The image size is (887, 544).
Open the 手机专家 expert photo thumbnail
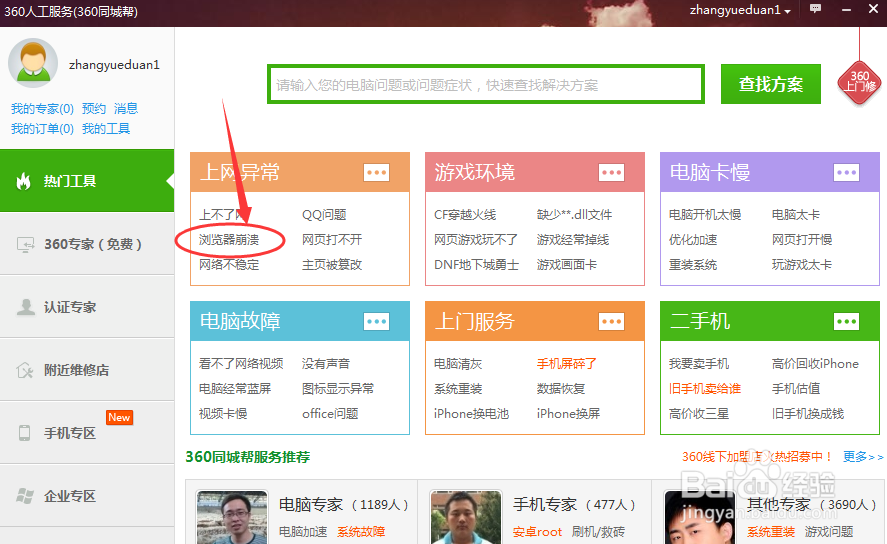click(x=466, y=517)
